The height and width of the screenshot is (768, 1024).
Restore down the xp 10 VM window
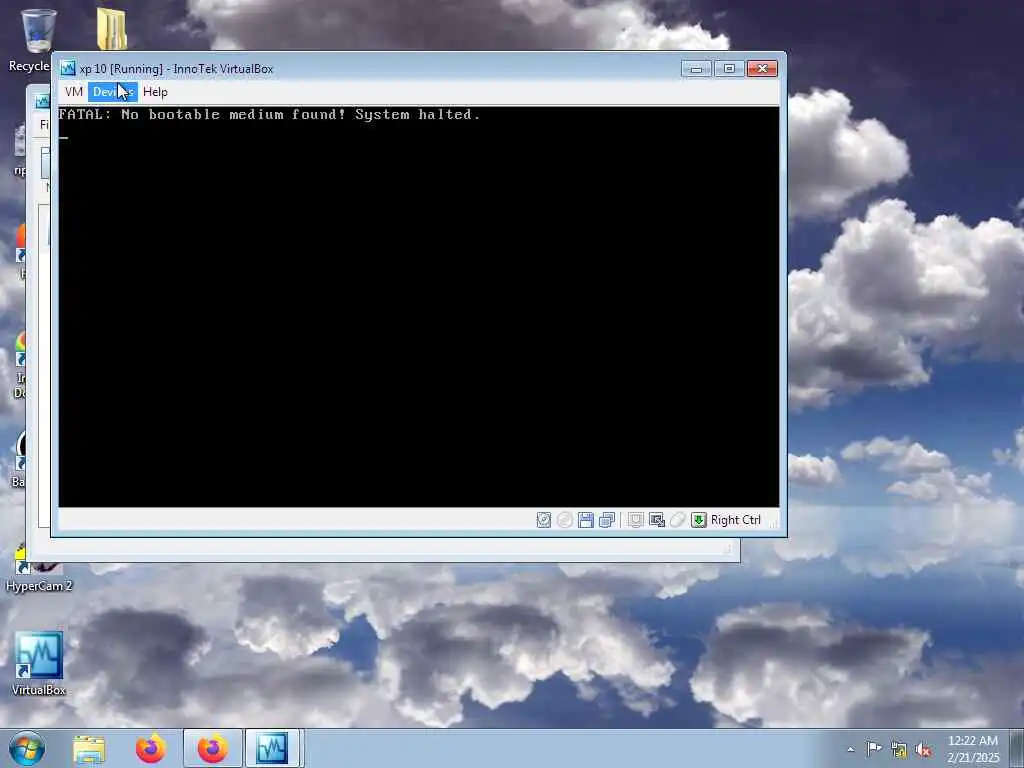(729, 69)
